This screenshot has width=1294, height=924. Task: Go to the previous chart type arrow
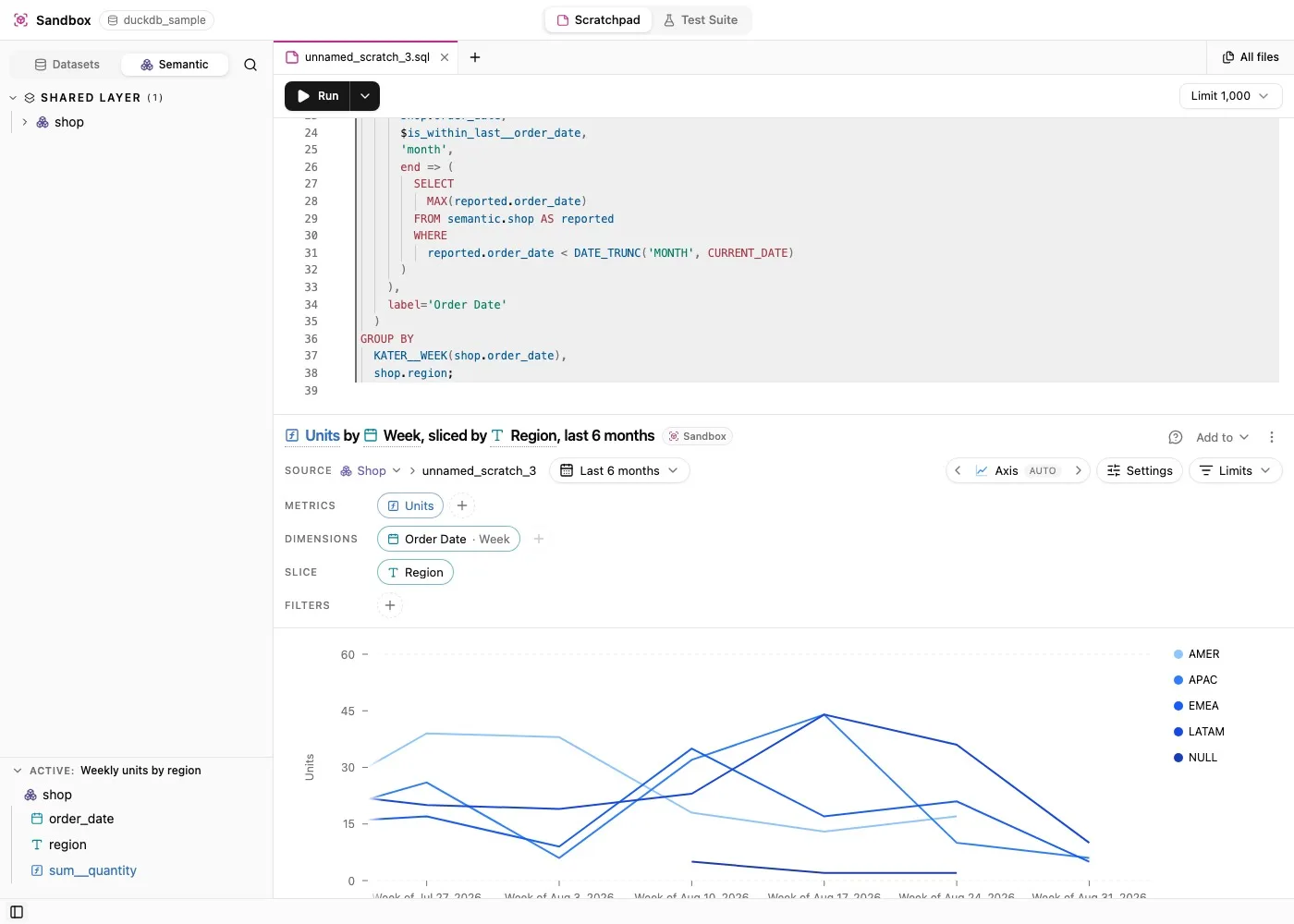point(958,470)
